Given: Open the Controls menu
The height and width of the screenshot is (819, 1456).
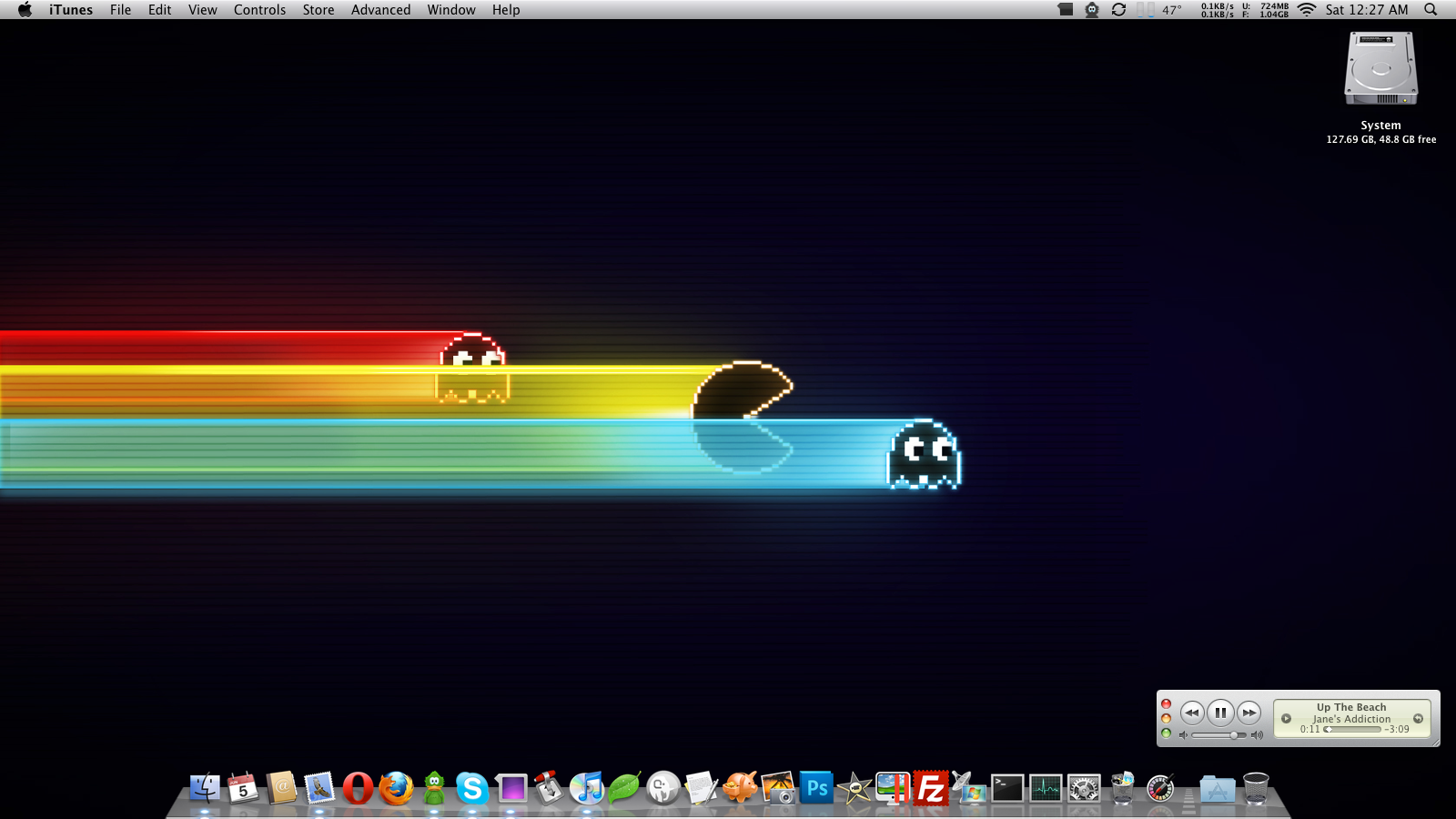Looking at the screenshot, I should point(259,10).
